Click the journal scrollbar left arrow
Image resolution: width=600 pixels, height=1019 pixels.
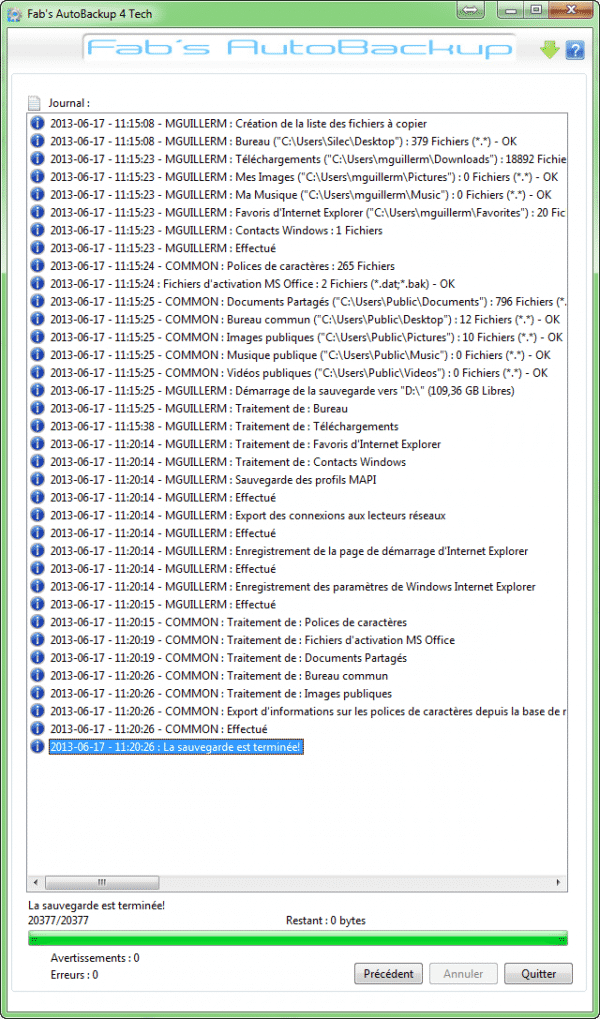pyautogui.click(x=34, y=883)
